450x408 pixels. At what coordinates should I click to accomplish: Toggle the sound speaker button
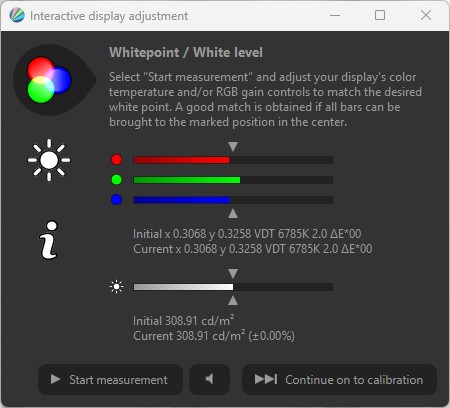point(209,379)
